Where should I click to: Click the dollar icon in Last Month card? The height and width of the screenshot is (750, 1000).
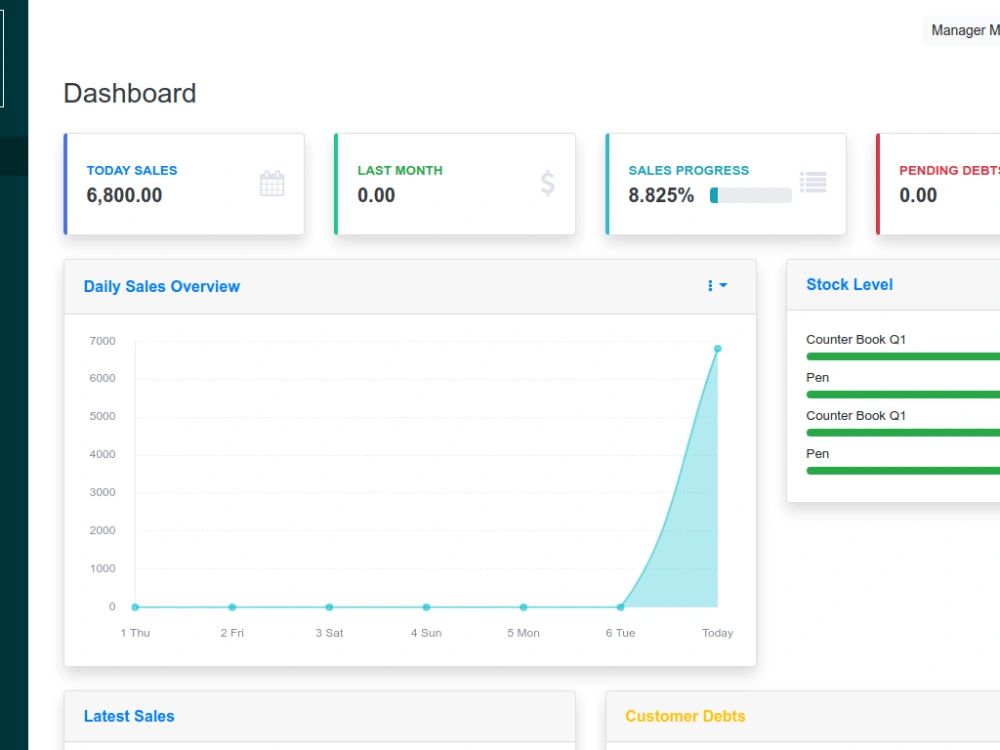coord(547,184)
